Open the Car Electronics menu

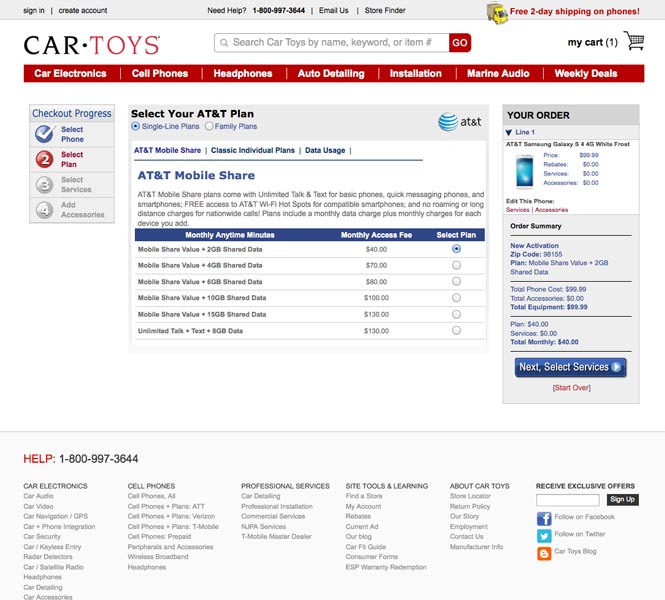70,73
